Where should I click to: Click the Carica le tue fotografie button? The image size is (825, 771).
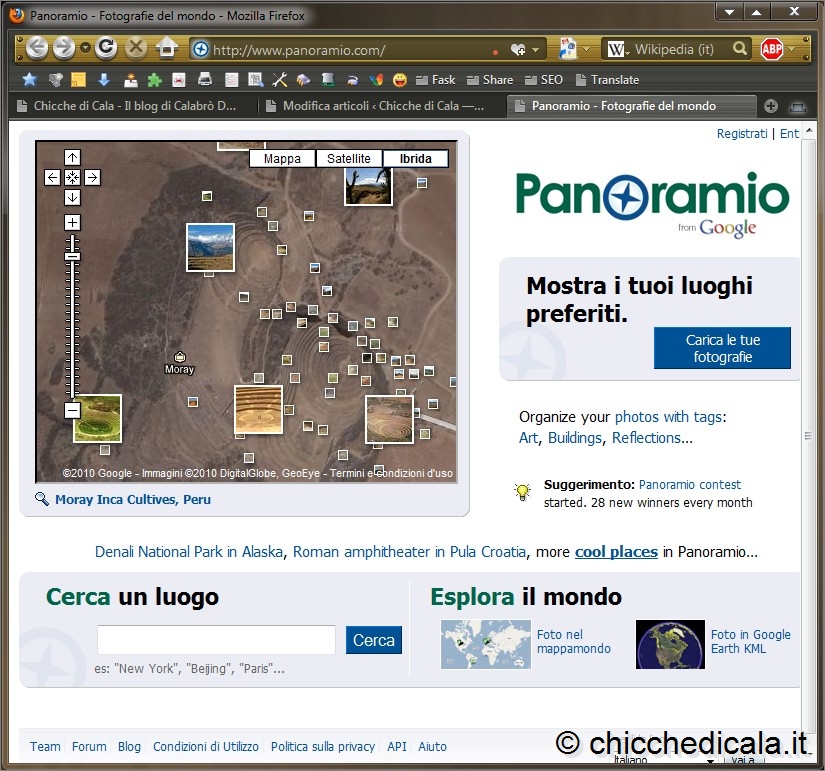coord(722,348)
